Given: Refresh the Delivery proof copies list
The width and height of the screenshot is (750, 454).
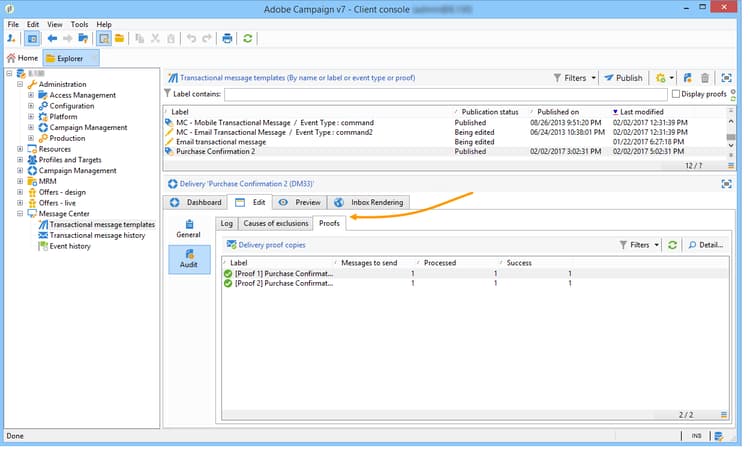Looking at the screenshot, I should (x=672, y=245).
